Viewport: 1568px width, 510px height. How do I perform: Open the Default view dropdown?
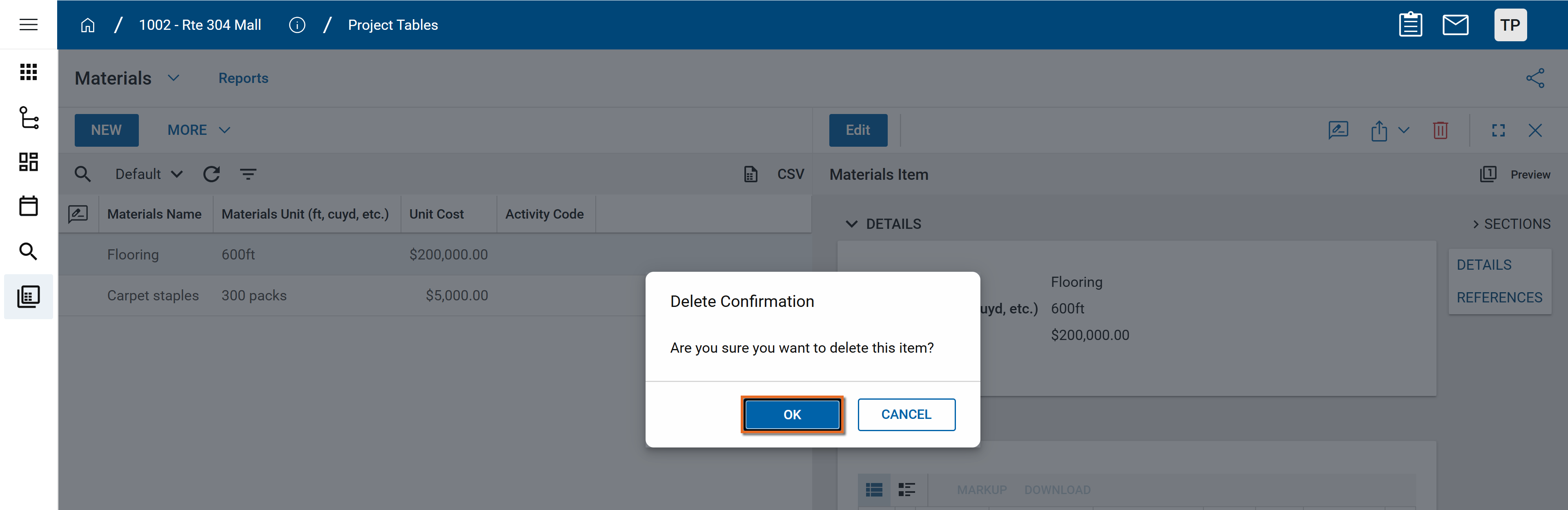149,174
